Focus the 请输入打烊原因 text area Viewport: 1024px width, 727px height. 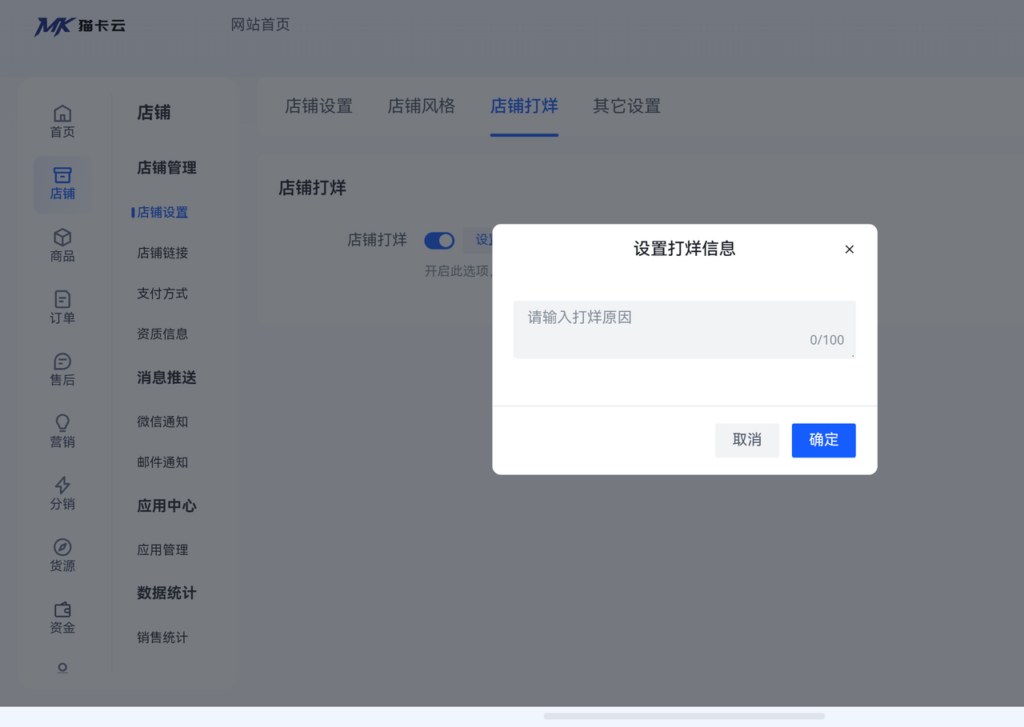684,330
